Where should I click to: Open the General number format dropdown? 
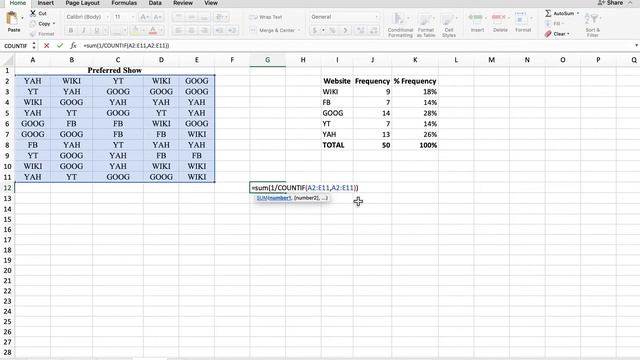point(344,17)
